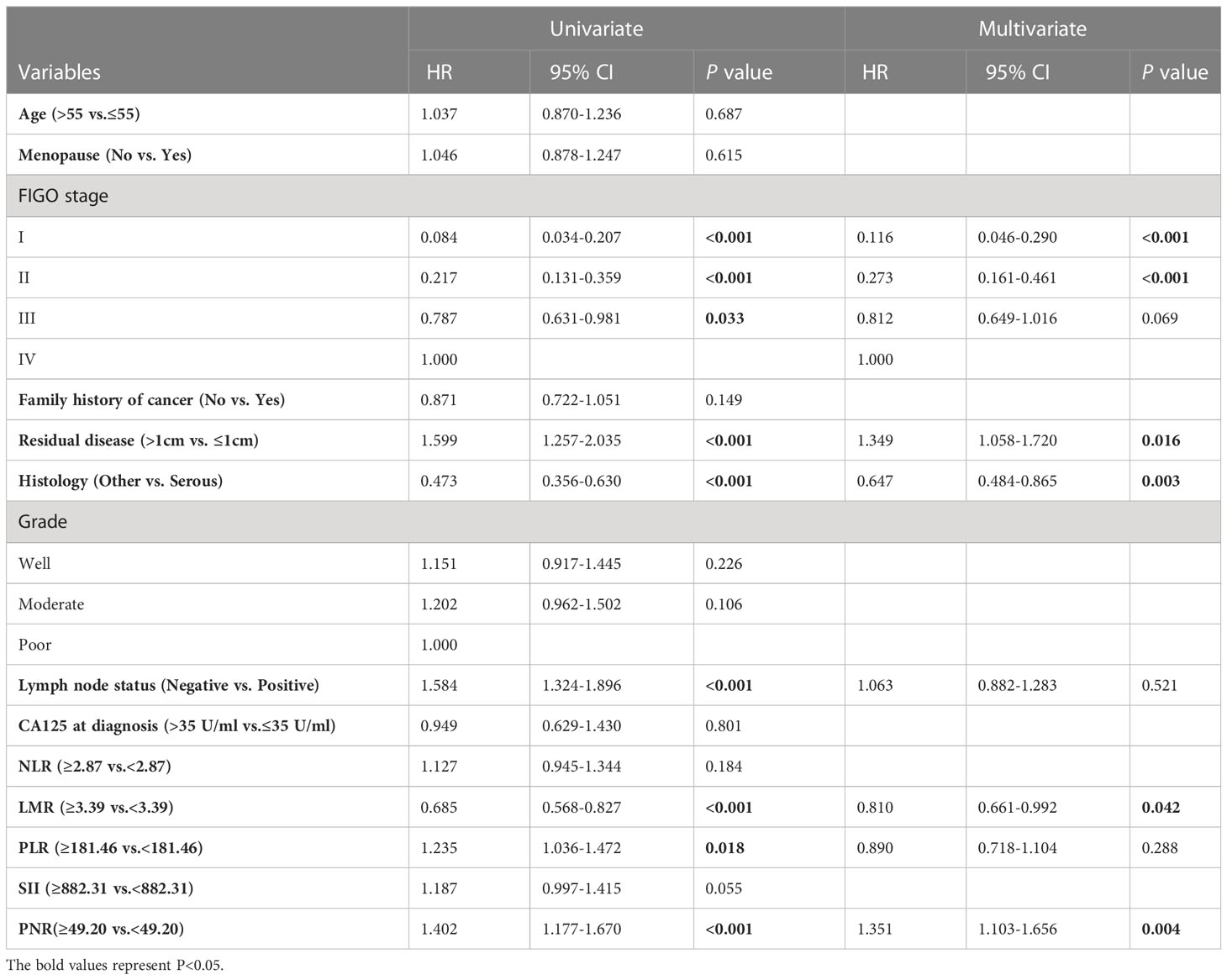This screenshot has width=1227, height=980.
Task: Click Residual disease row label
Action: click(x=139, y=440)
